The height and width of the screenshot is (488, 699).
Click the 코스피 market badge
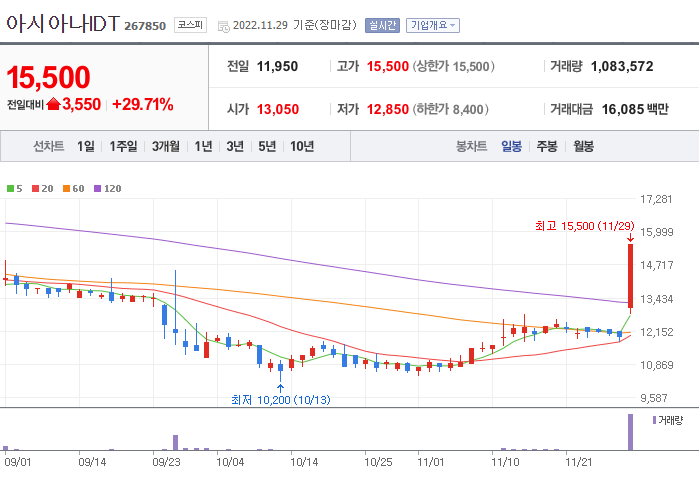(x=190, y=25)
